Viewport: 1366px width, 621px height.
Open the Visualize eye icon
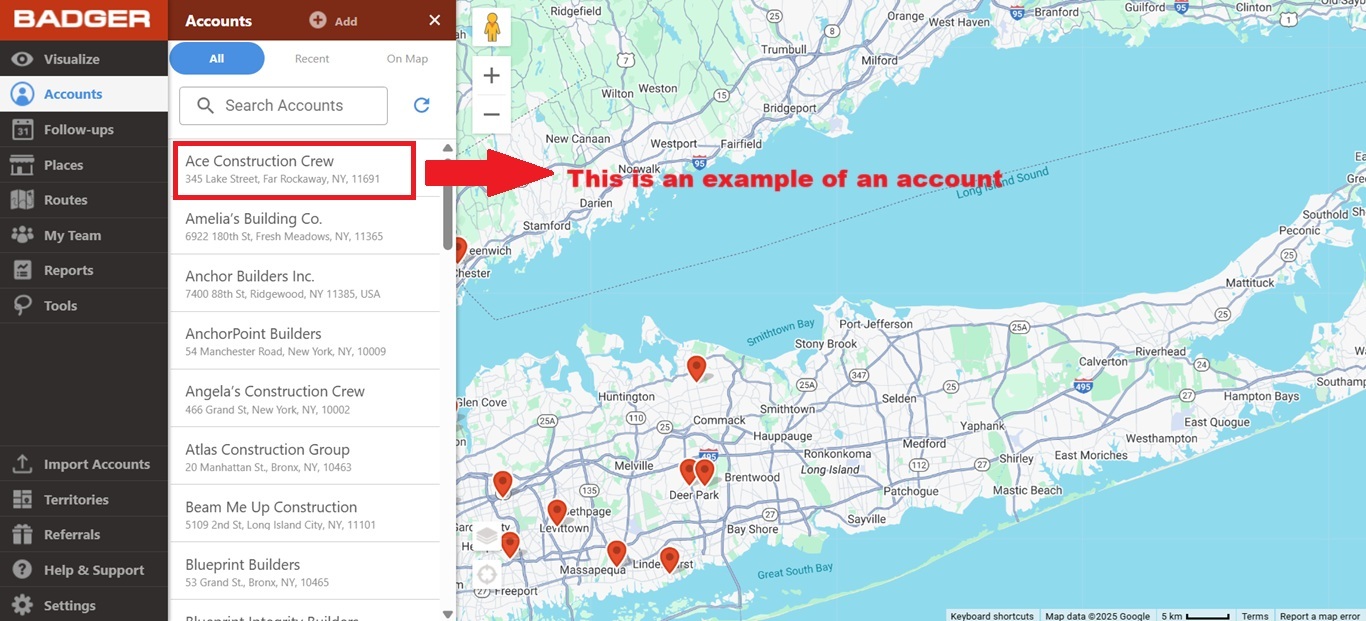coord(22,59)
